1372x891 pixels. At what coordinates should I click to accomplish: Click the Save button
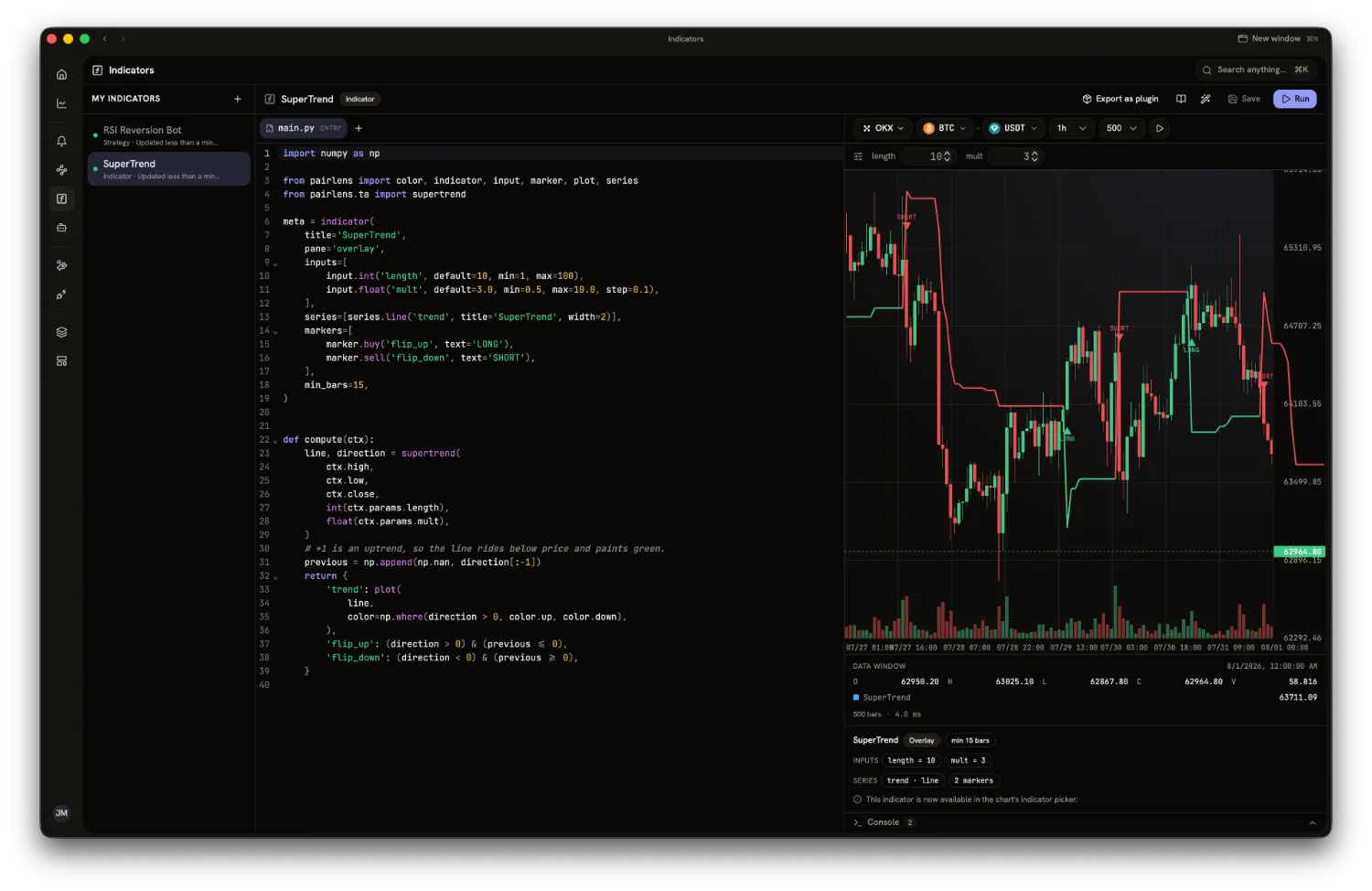pos(1244,99)
